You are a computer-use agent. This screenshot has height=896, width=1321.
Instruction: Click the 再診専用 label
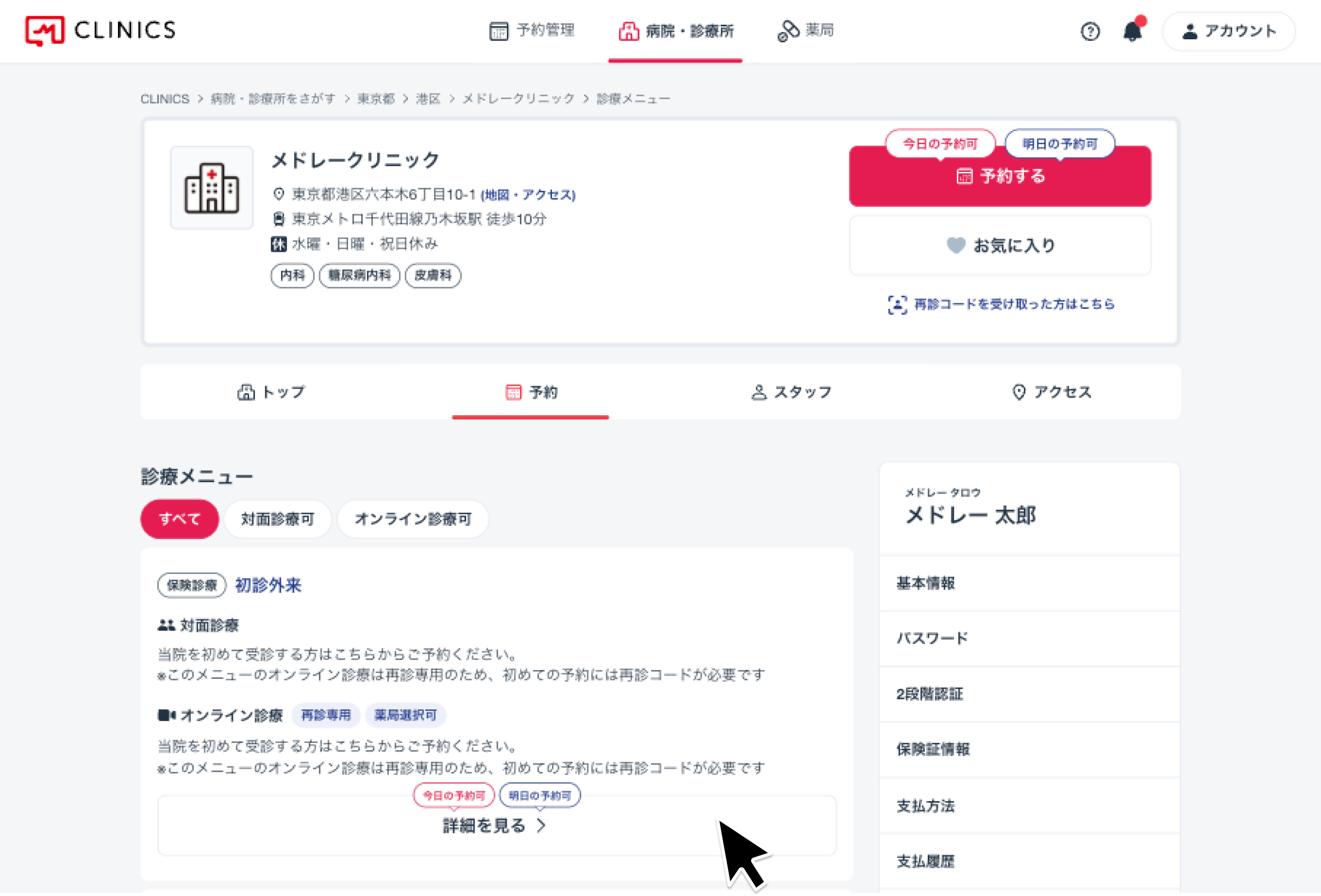326,716
